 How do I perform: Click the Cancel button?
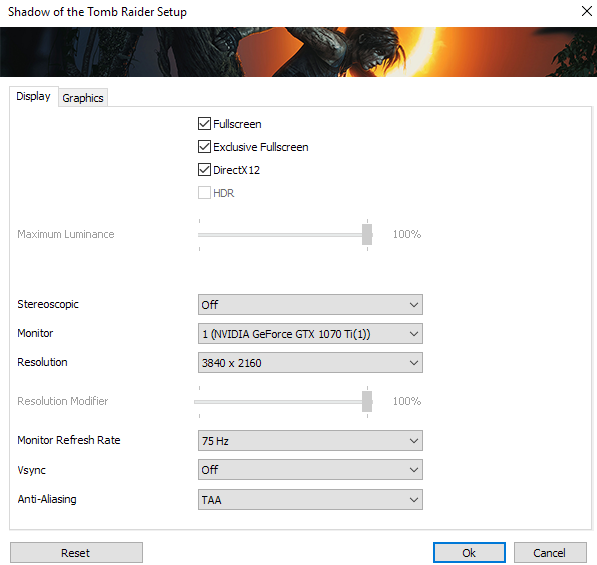pyautogui.click(x=550, y=553)
